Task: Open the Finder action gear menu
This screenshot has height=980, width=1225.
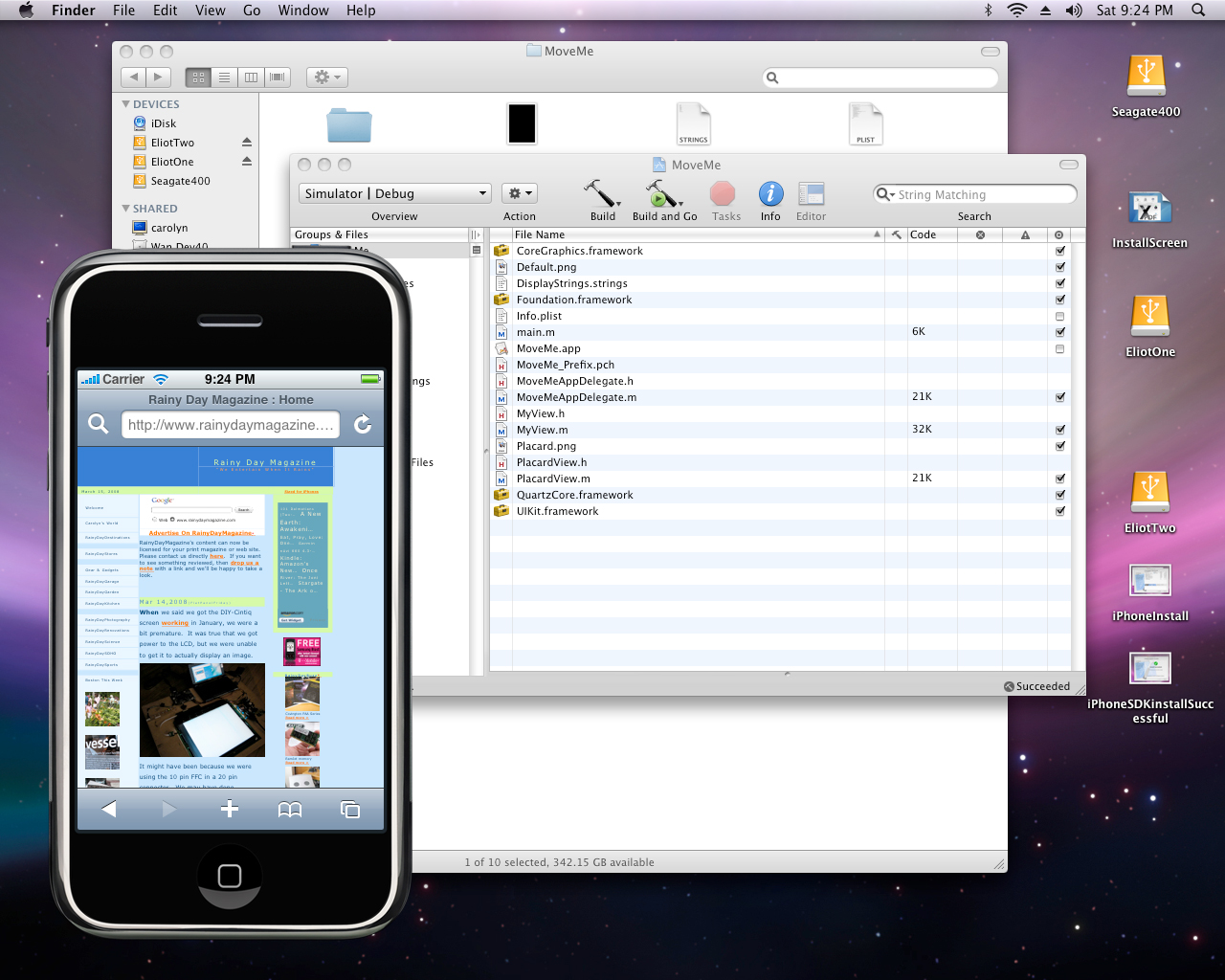Action: (326, 78)
